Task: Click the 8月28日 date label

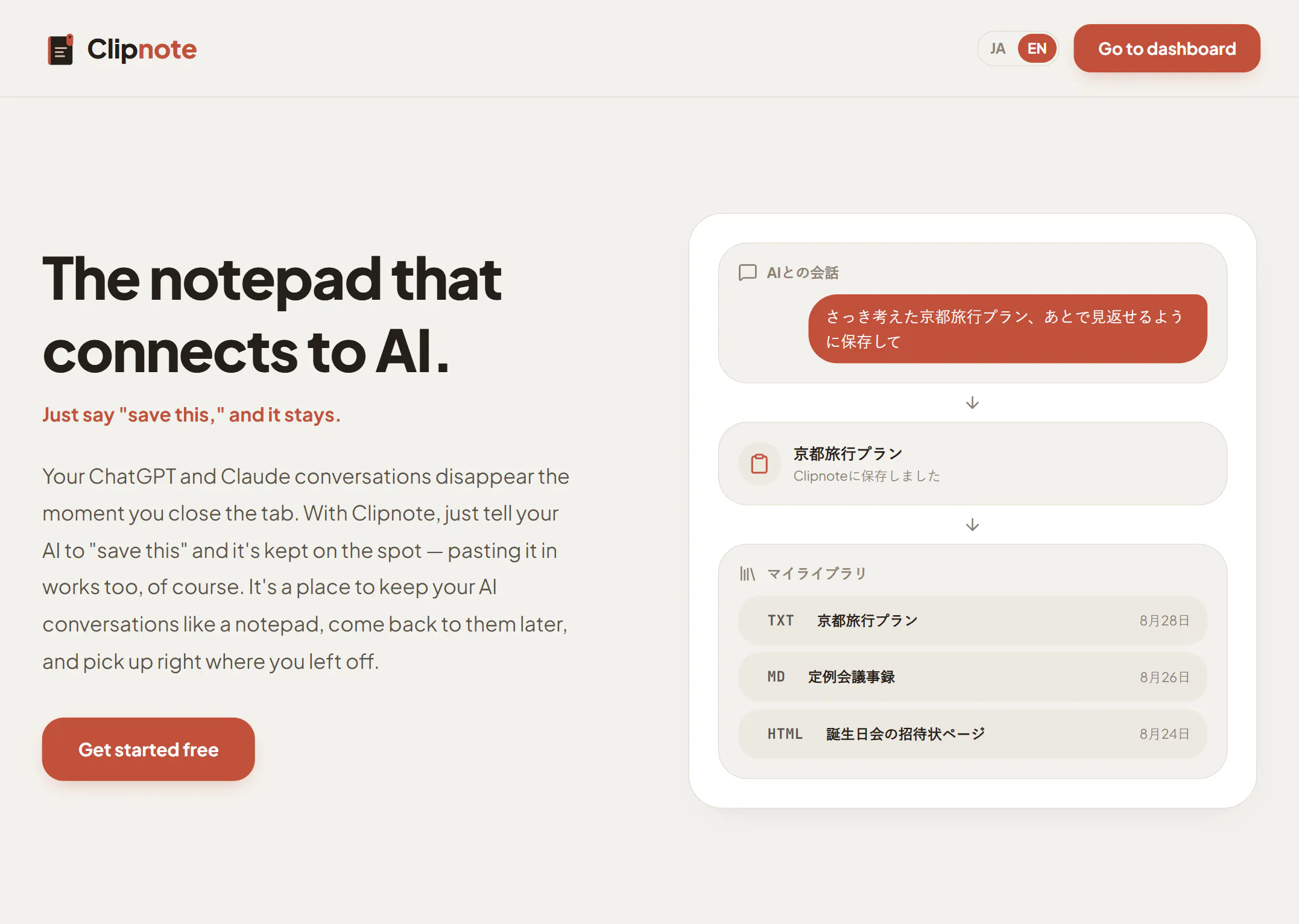Action: (1164, 621)
